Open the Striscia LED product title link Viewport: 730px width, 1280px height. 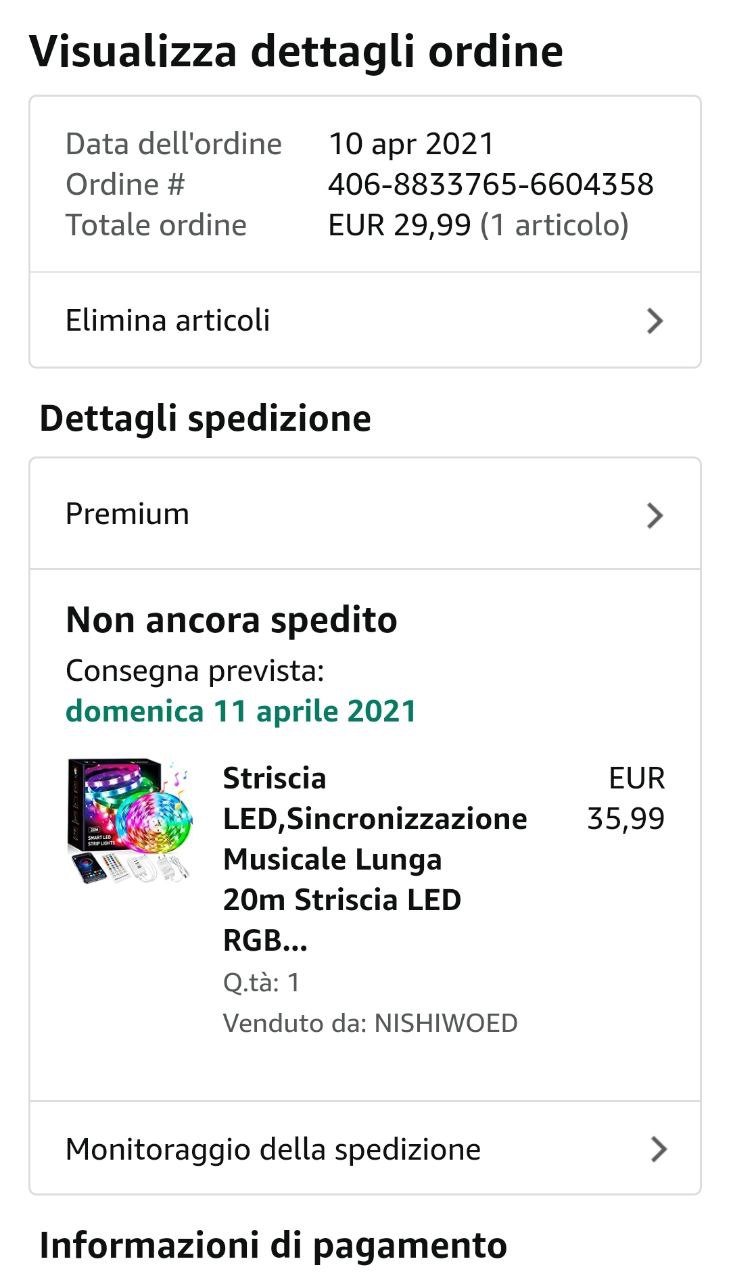tap(374, 859)
